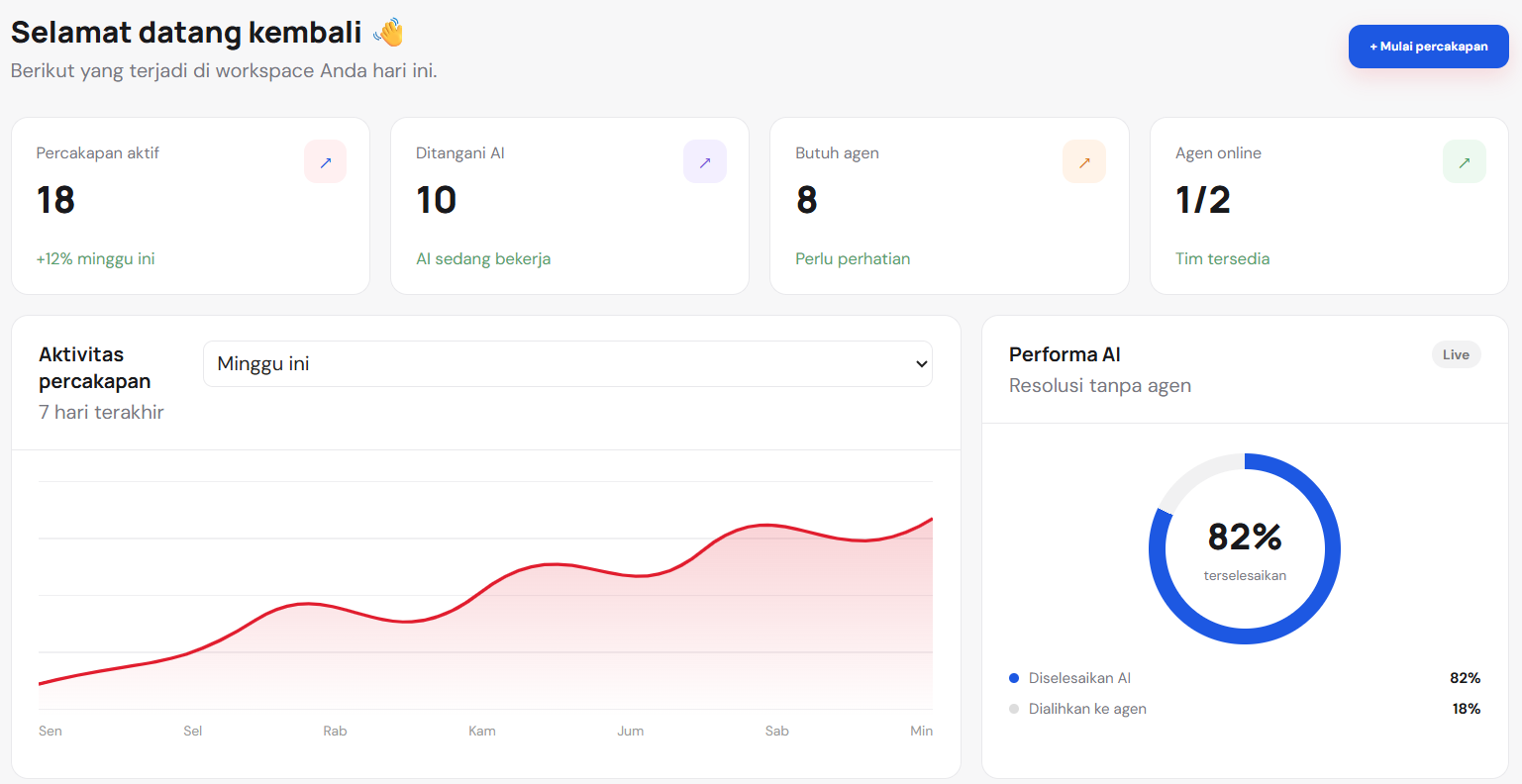This screenshot has height=784, width=1522.
Task: Click the value 18 under Percakapan aktif
Action: coord(55,200)
